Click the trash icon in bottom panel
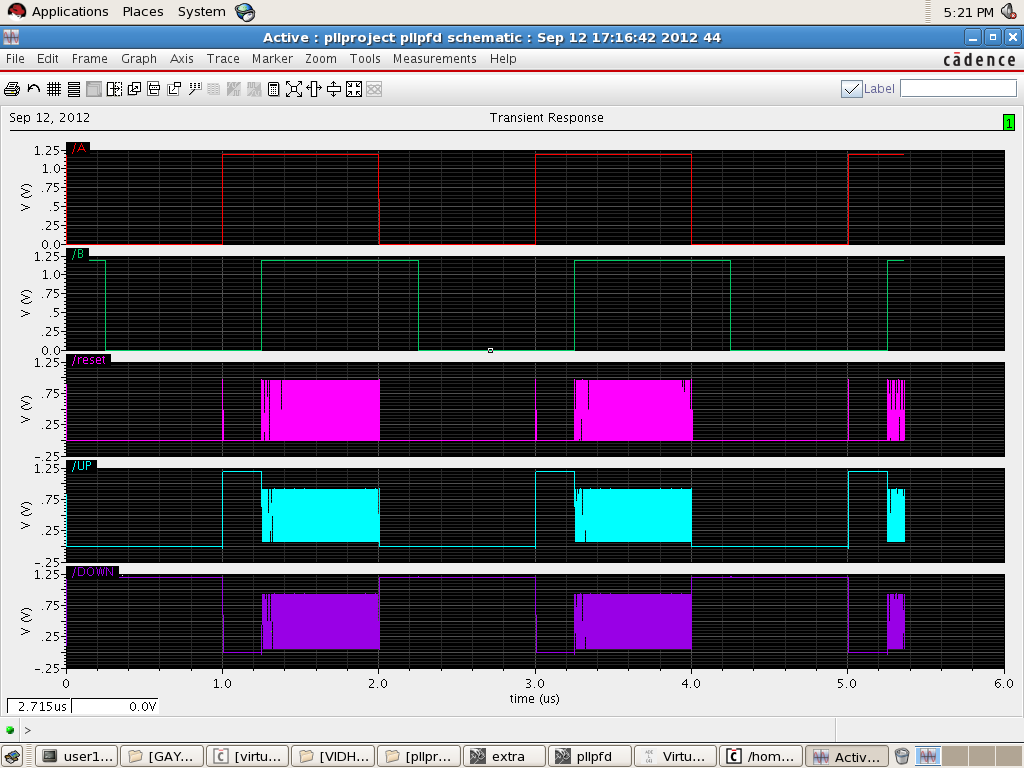Viewport: 1024px width, 768px height. 902,756
